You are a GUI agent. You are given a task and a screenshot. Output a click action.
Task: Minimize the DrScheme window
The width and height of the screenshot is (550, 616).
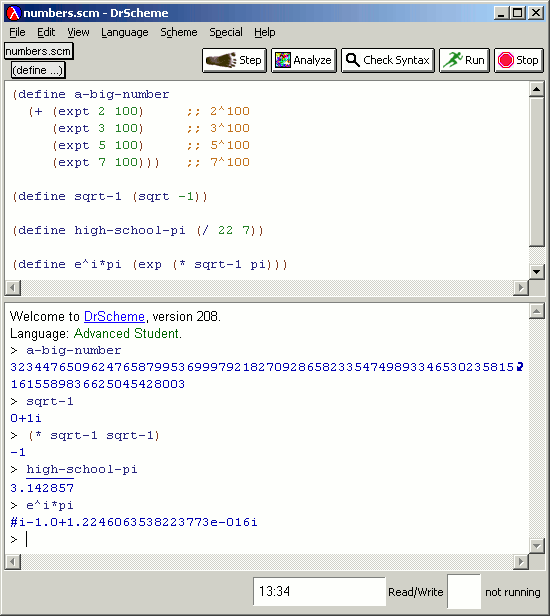pos(501,13)
